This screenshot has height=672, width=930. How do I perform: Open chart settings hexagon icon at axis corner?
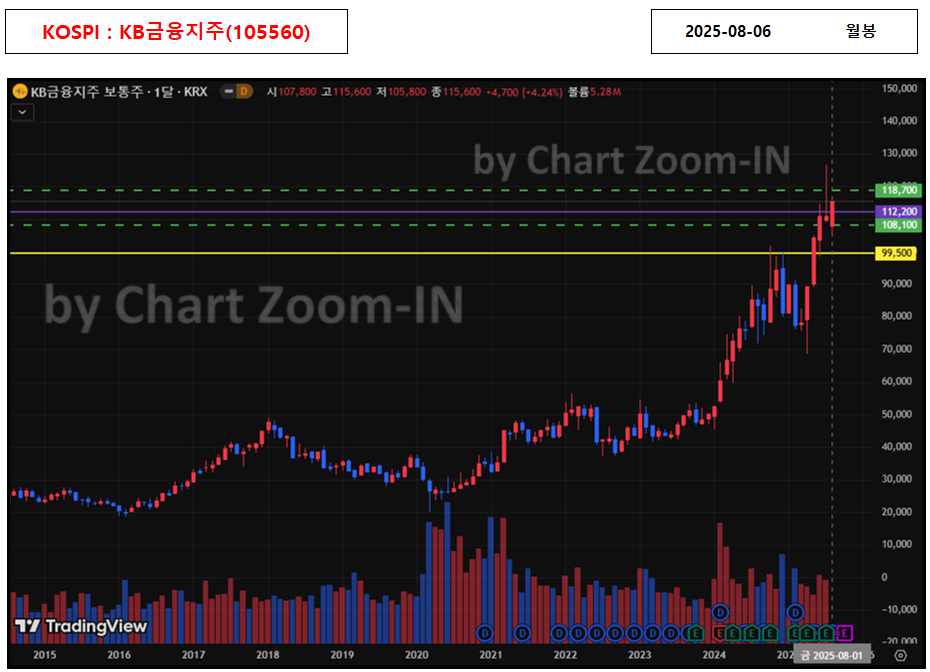pyautogui.click(x=900, y=655)
